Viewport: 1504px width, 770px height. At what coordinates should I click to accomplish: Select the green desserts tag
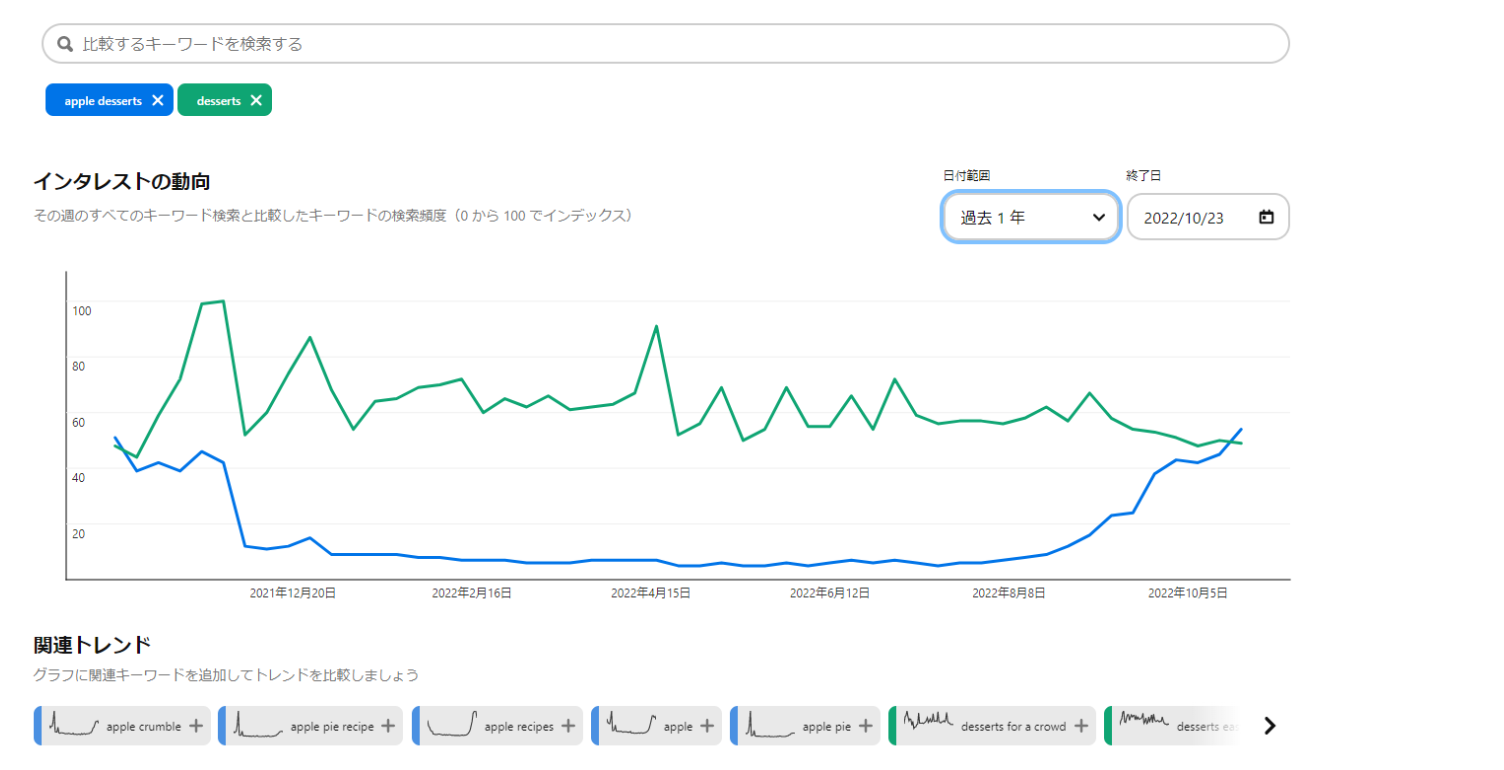click(x=218, y=101)
